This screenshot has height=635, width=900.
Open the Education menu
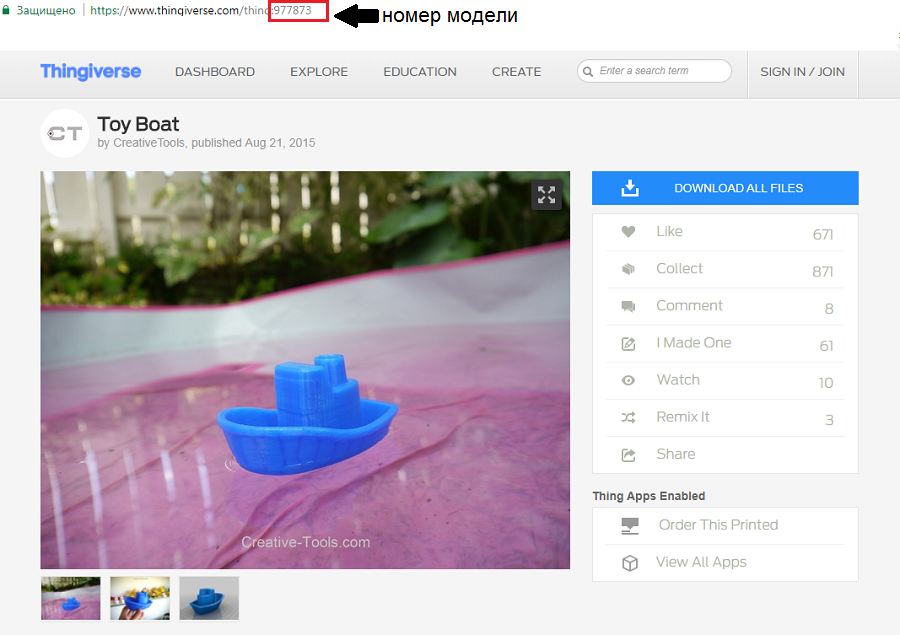coord(420,72)
